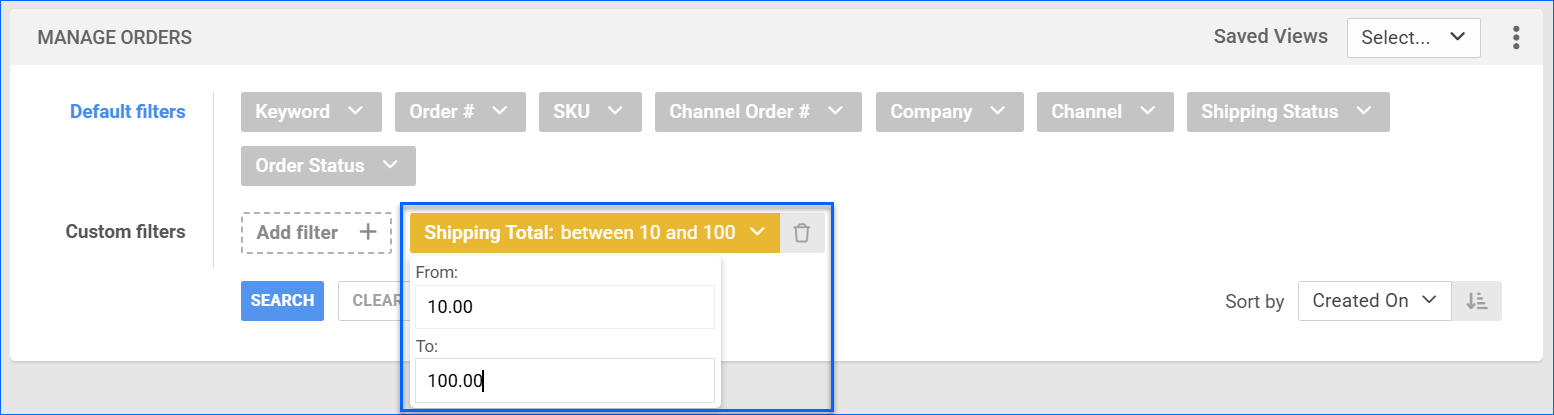Screen dimensions: 1554x415
Task: Click the plus icon in Add filter
Action: click(x=368, y=233)
